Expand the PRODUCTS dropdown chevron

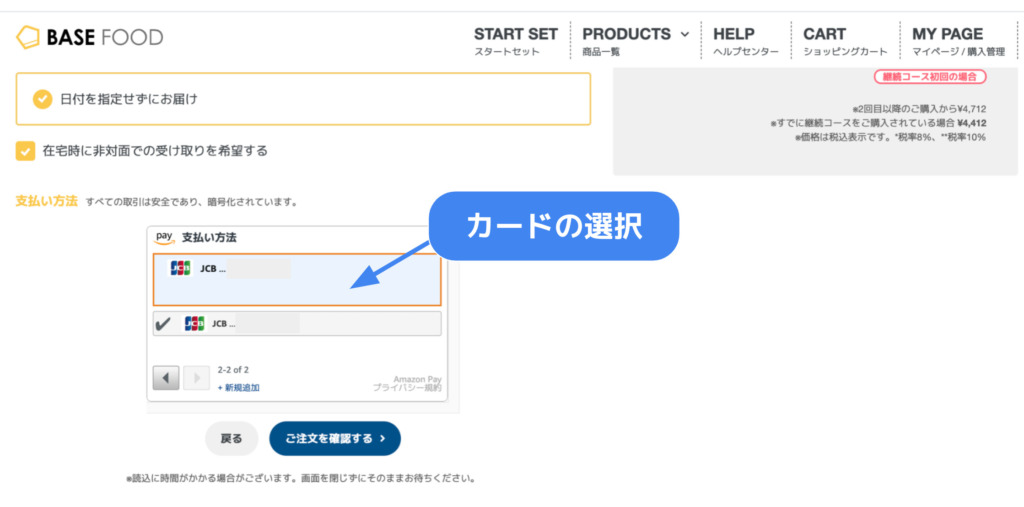pyautogui.click(x=684, y=35)
